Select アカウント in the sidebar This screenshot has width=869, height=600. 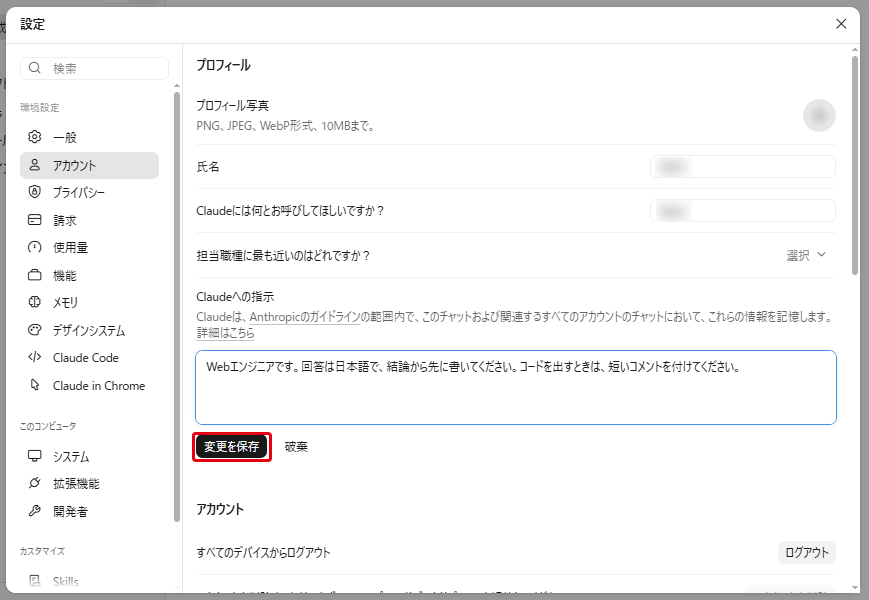point(89,165)
